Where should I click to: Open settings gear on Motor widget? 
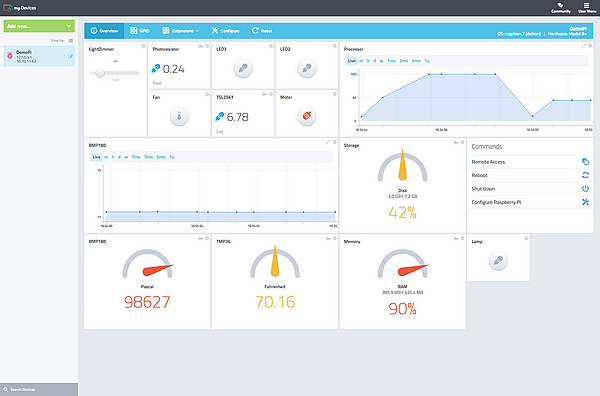tap(334, 94)
